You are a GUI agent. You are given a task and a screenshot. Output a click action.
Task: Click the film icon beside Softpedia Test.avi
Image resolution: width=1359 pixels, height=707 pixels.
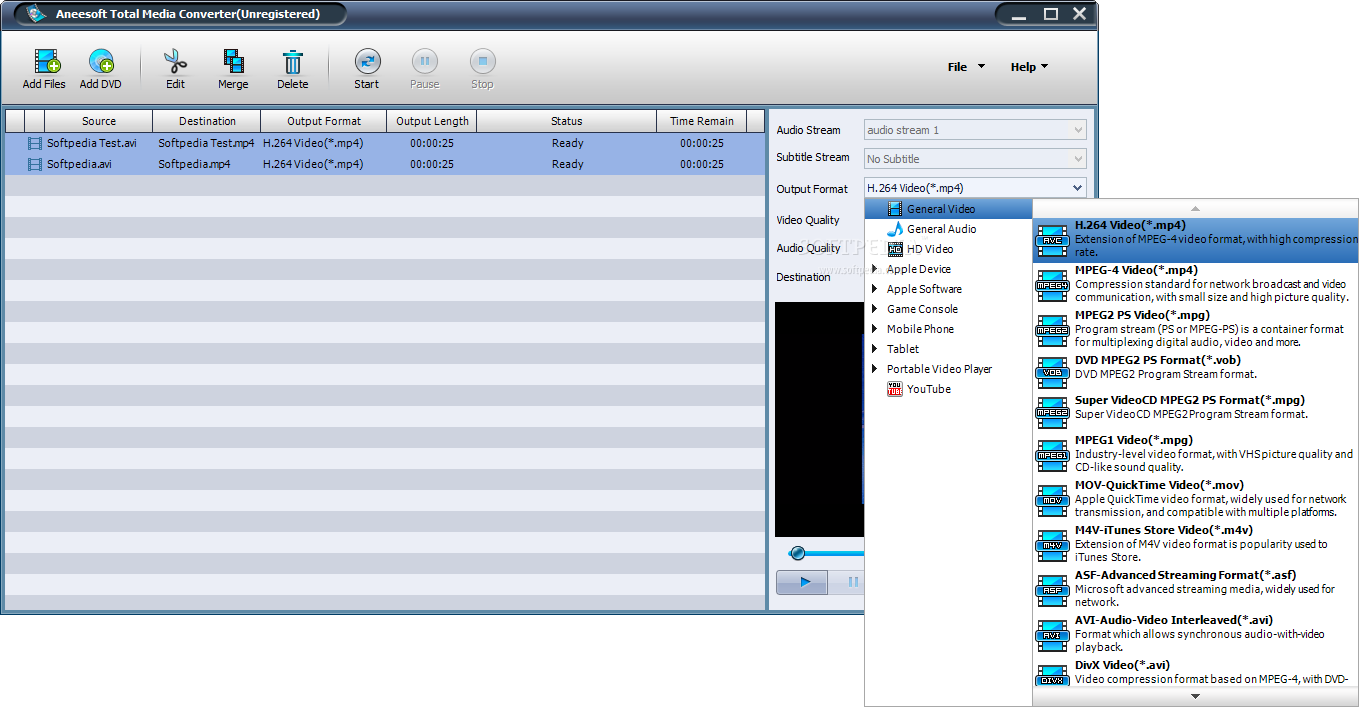pyautogui.click(x=35, y=143)
